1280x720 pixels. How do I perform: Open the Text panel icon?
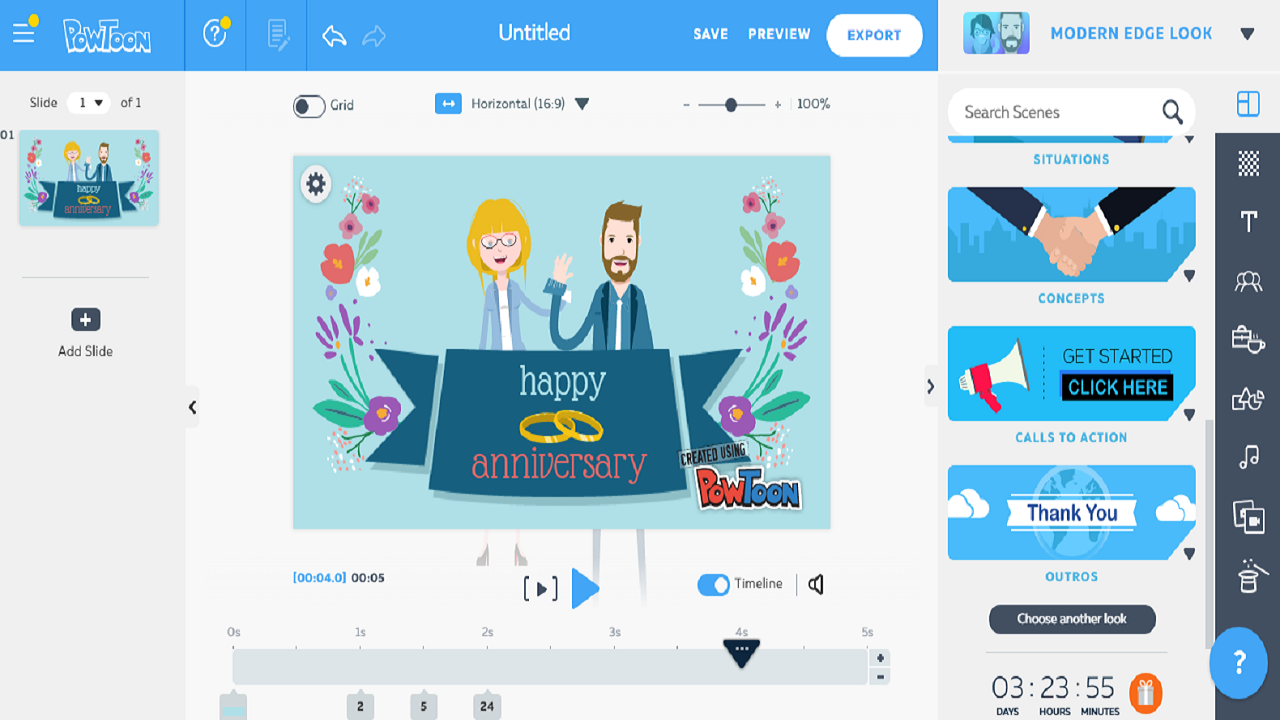point(1248,221)
